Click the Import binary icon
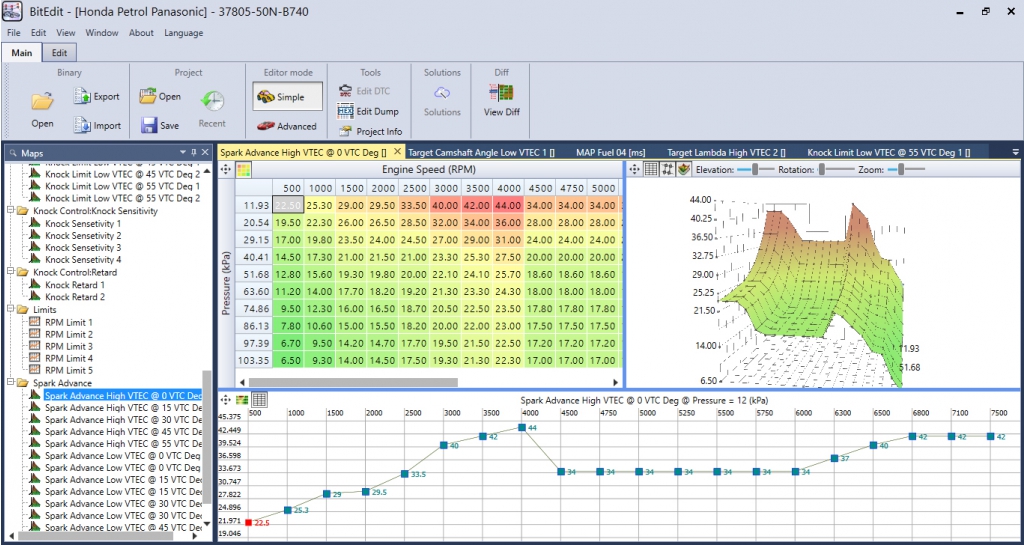The image size is (1024, 545). 82,125
